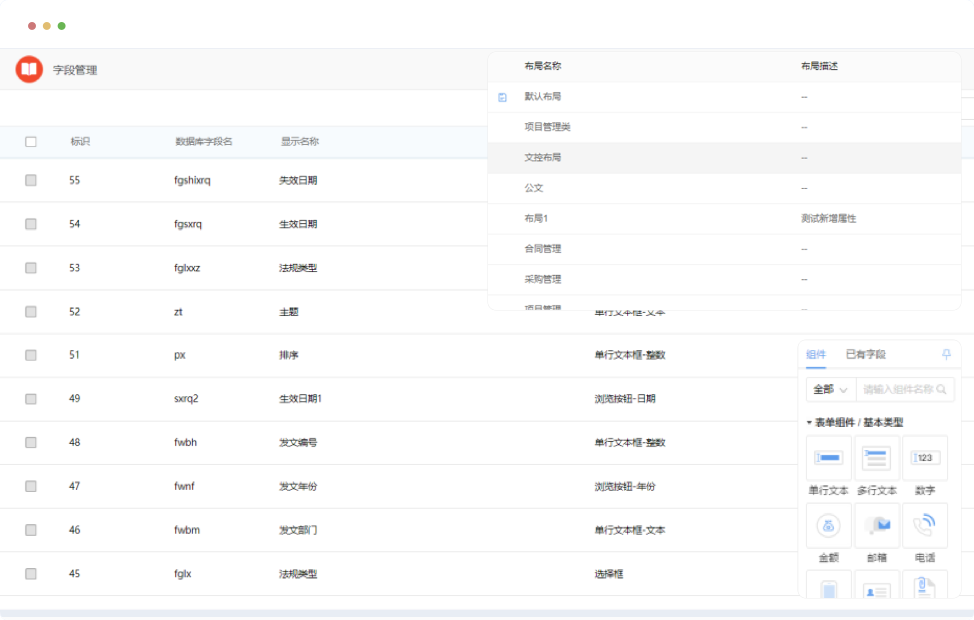The image size is (974, 620).
Task: Tick the checkbox for field fwbh
Action: [x=31, y=442]
